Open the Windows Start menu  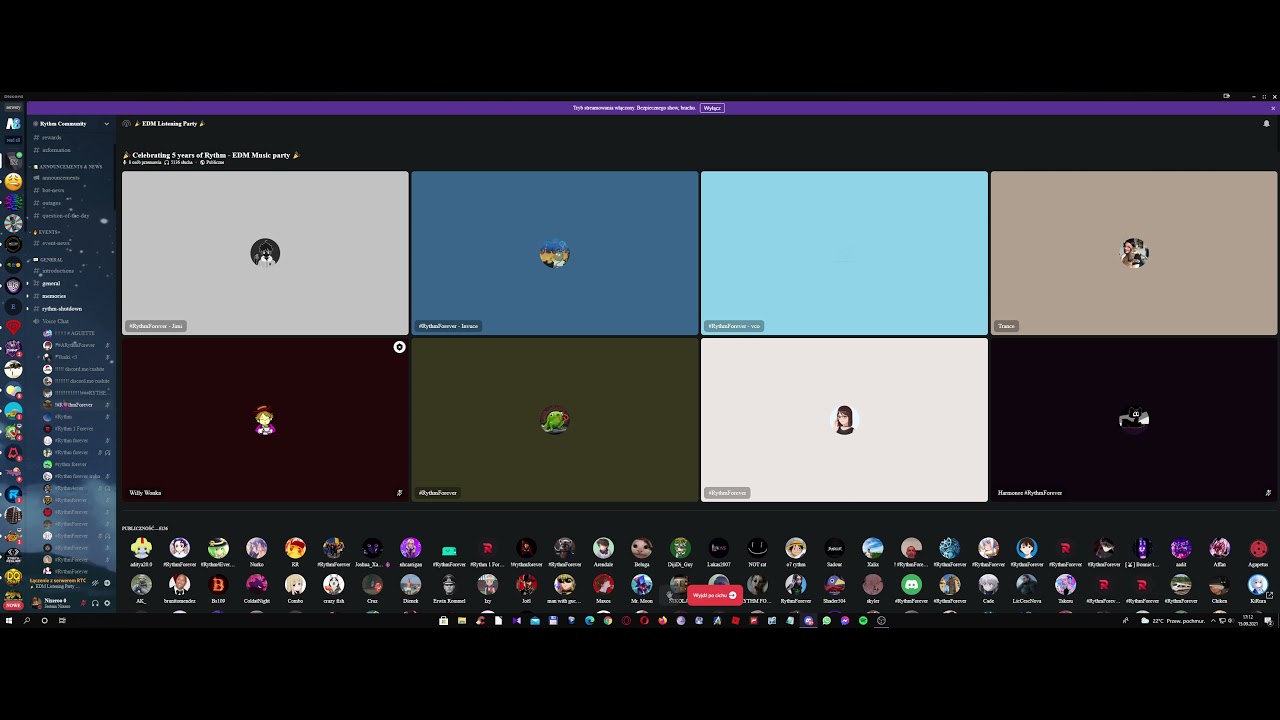tap(9, 620)
